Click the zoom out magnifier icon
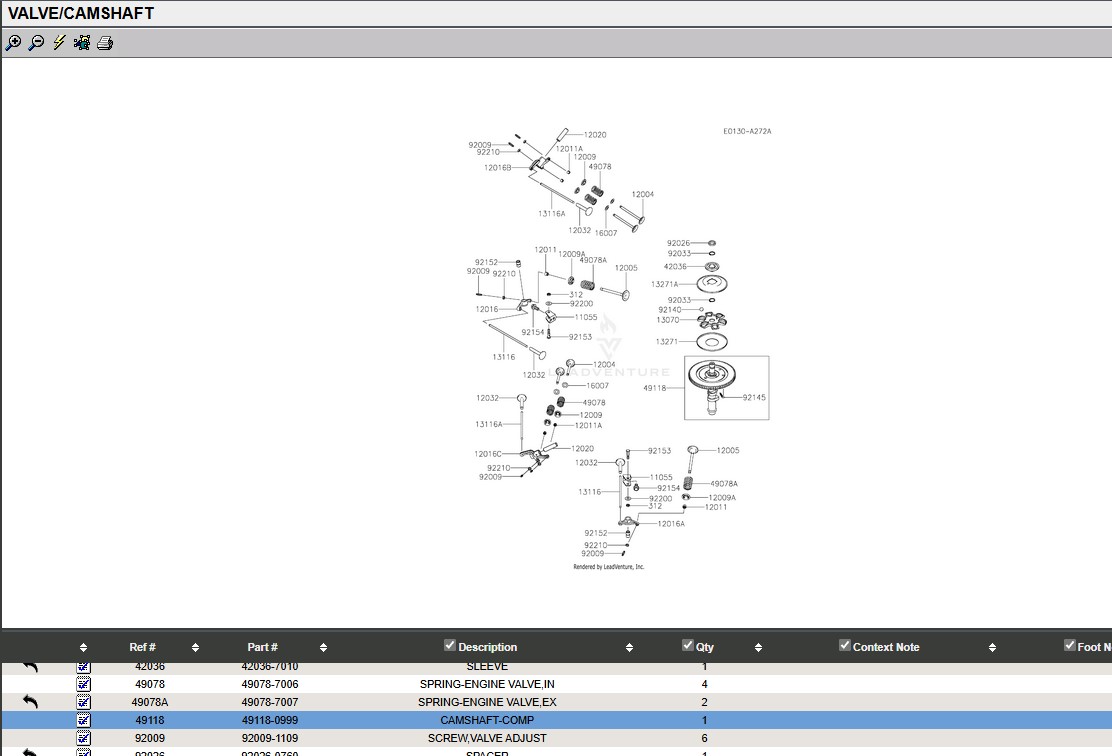The height and width of the screenshot is (756, 1112). click(x=36, y=43)
